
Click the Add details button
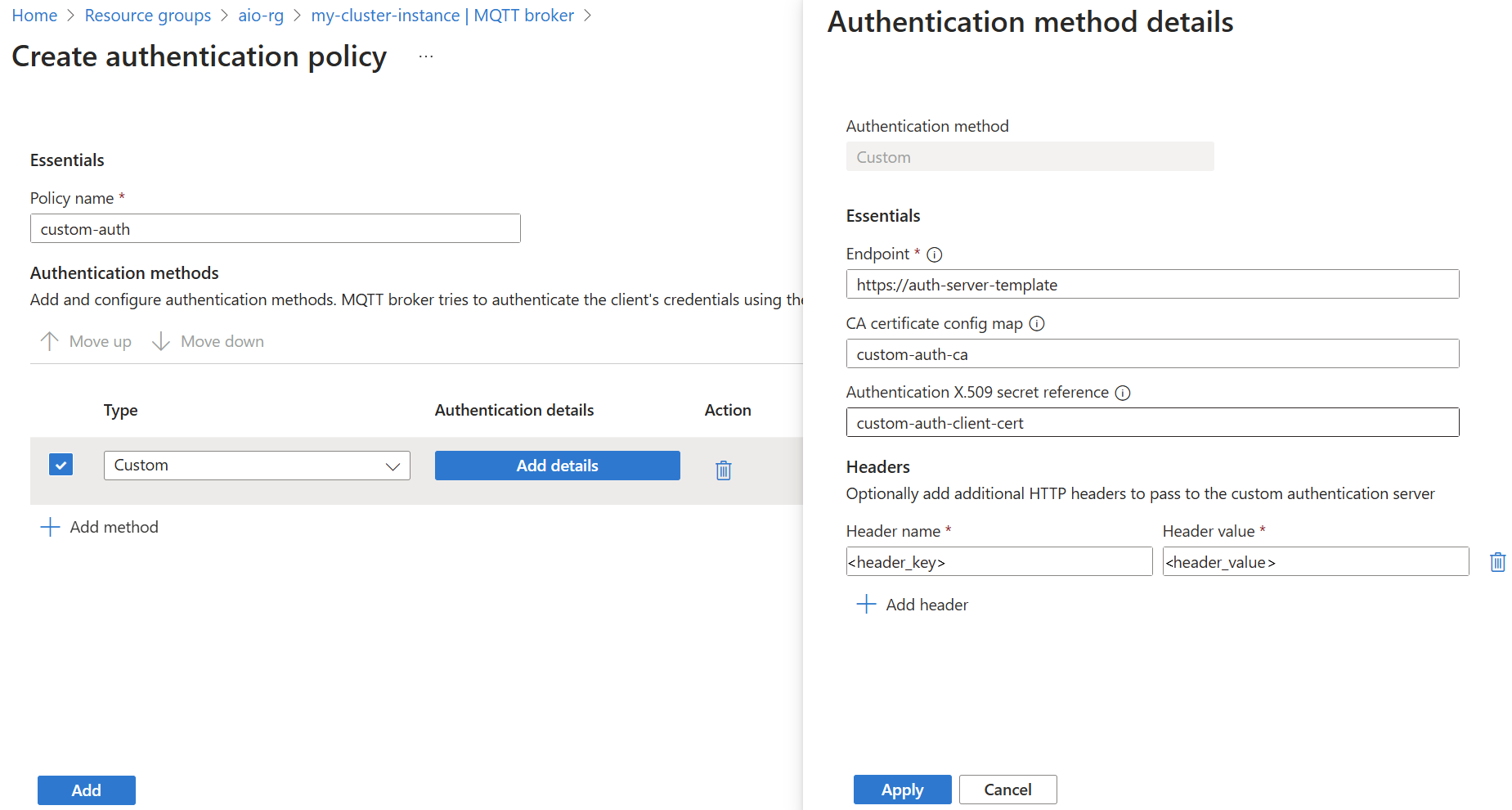[557, 465]
